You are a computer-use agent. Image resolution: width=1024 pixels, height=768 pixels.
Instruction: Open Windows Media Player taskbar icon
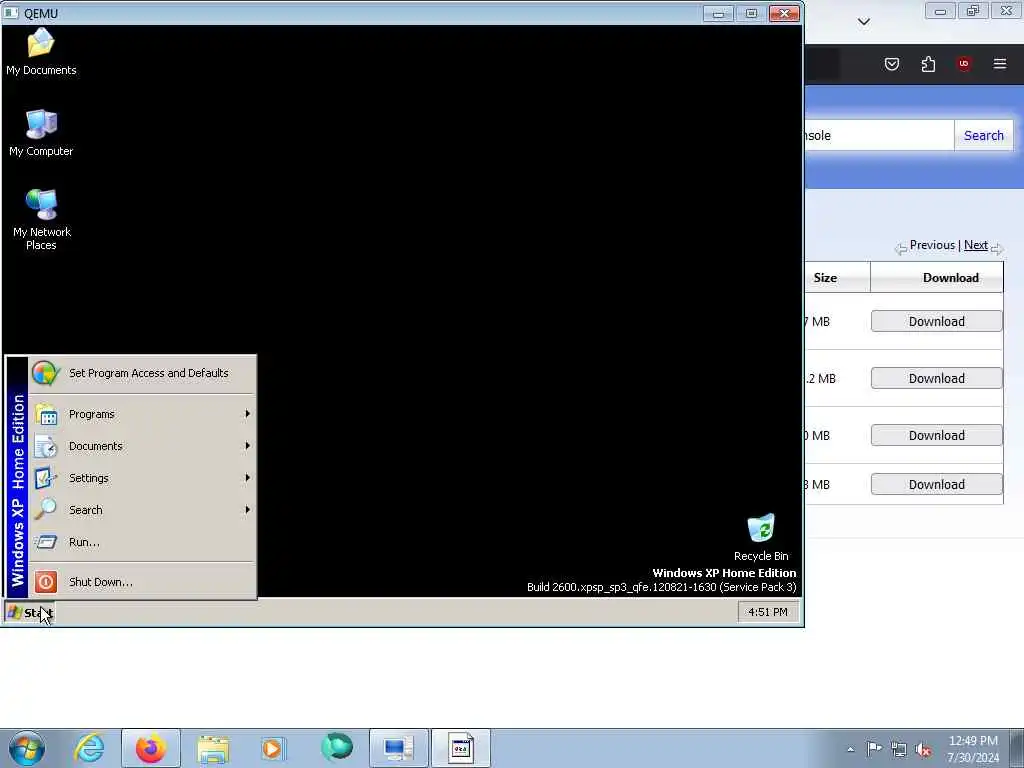tap(272, 748)
